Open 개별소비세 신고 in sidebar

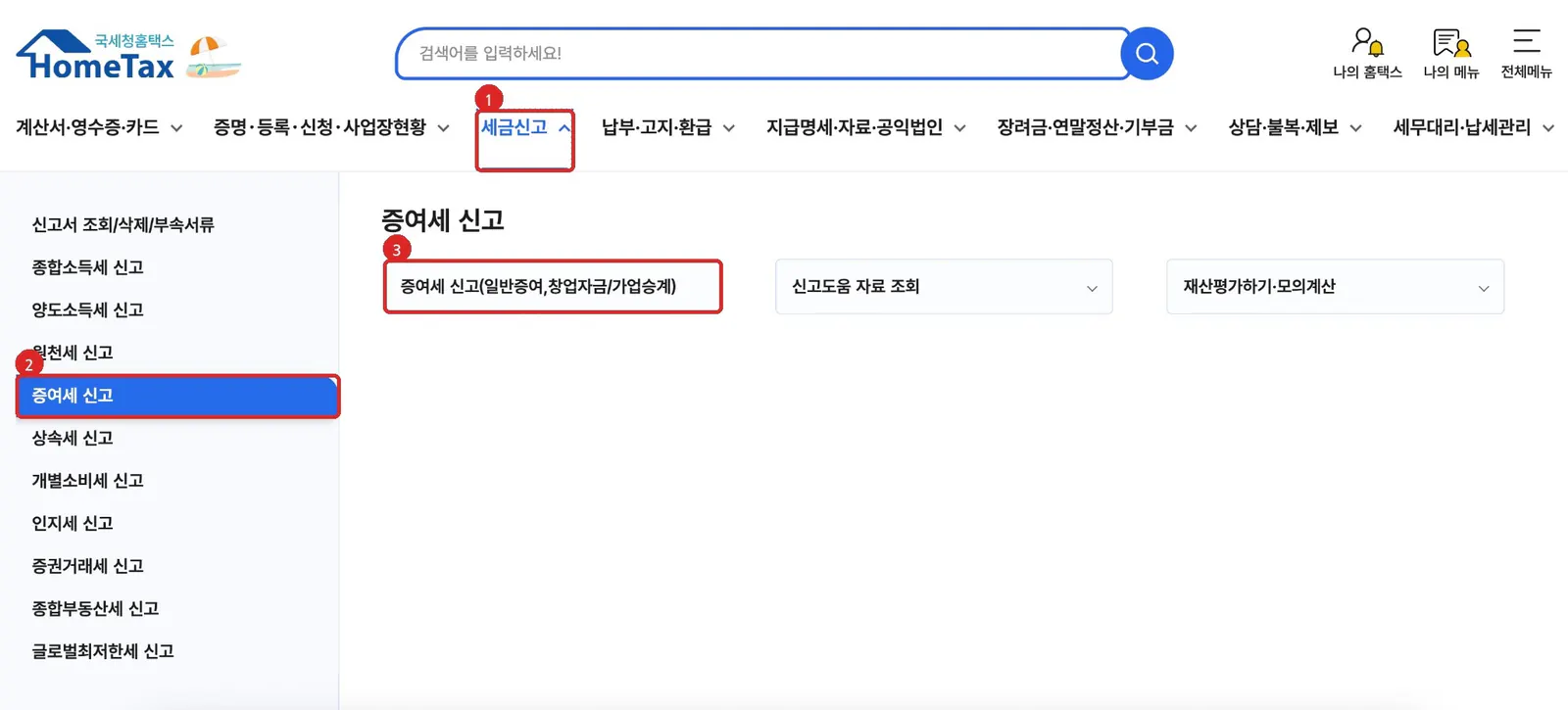click(x=87, y=481)
